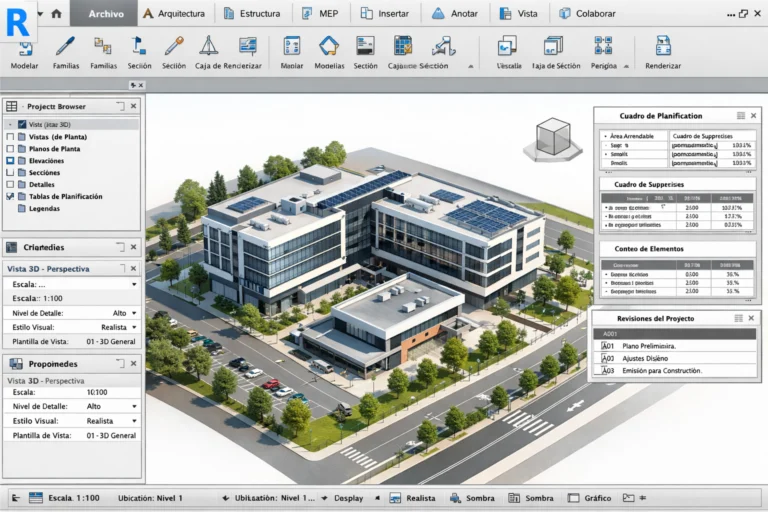Tick the Secciones checkbox

click(10, 172)
